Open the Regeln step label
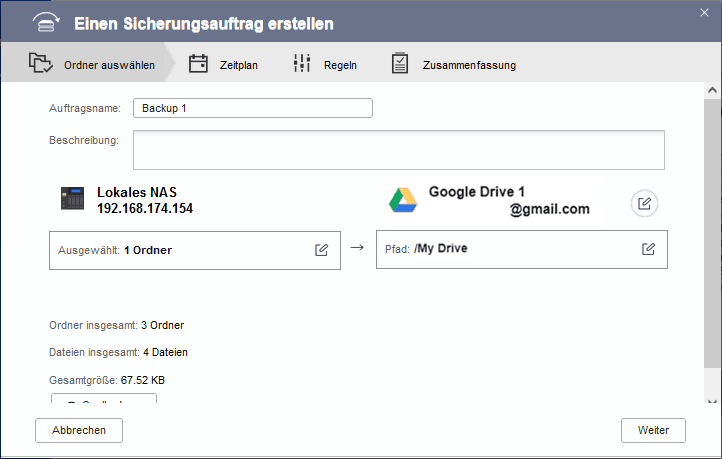Viewport: 722px width, 459px height. [340, 66]
